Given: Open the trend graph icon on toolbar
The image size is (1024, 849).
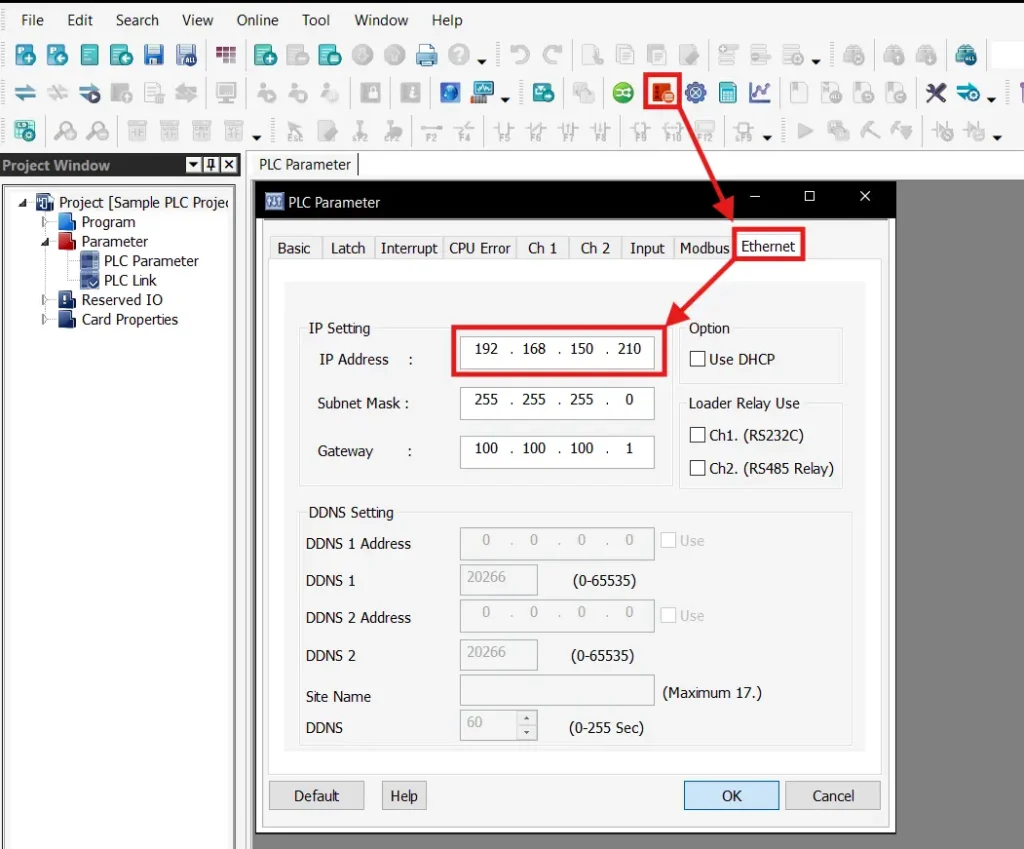Looking at the screenshot, I should [761, 93].
